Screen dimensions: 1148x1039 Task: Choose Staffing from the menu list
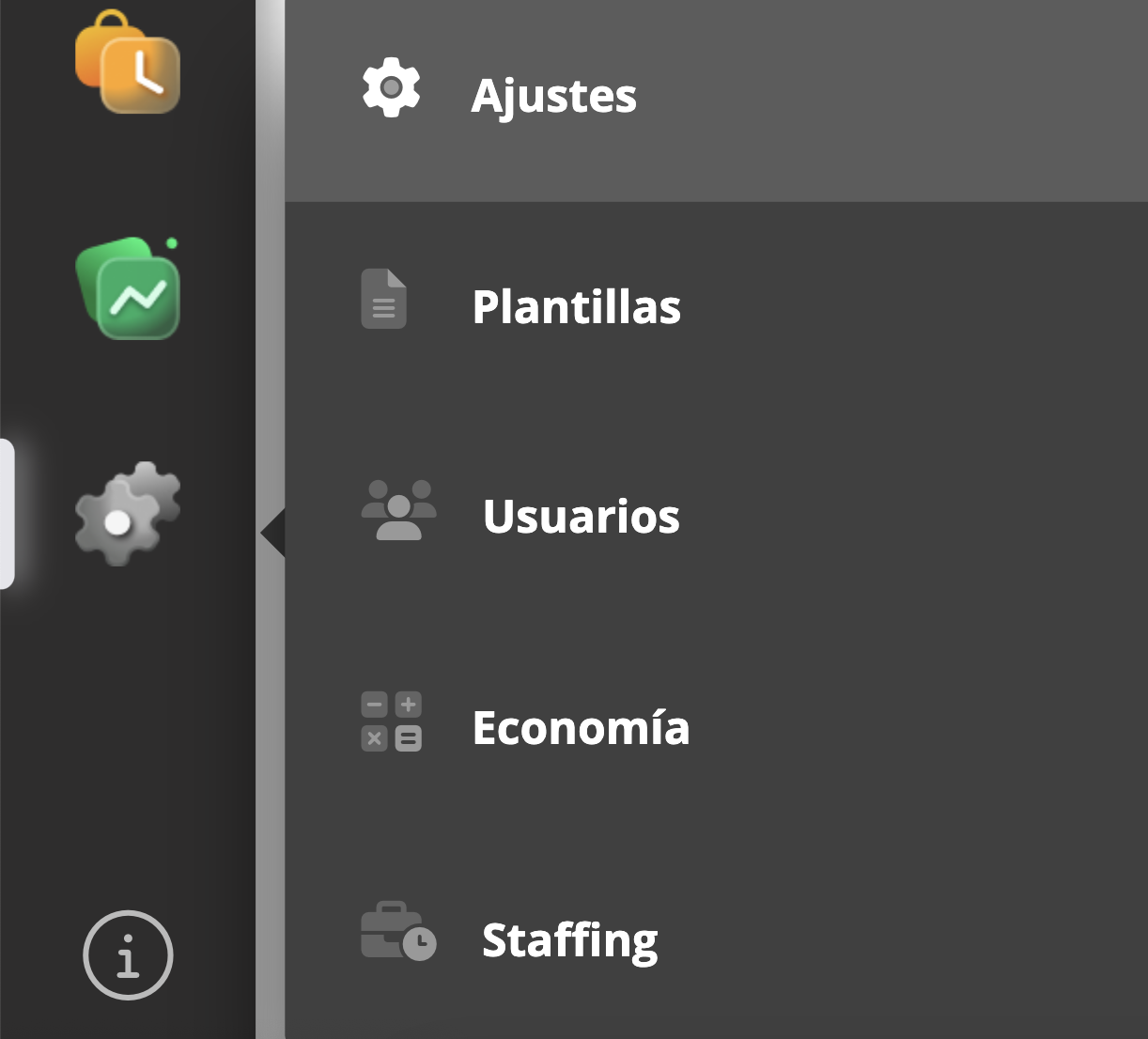569,939
